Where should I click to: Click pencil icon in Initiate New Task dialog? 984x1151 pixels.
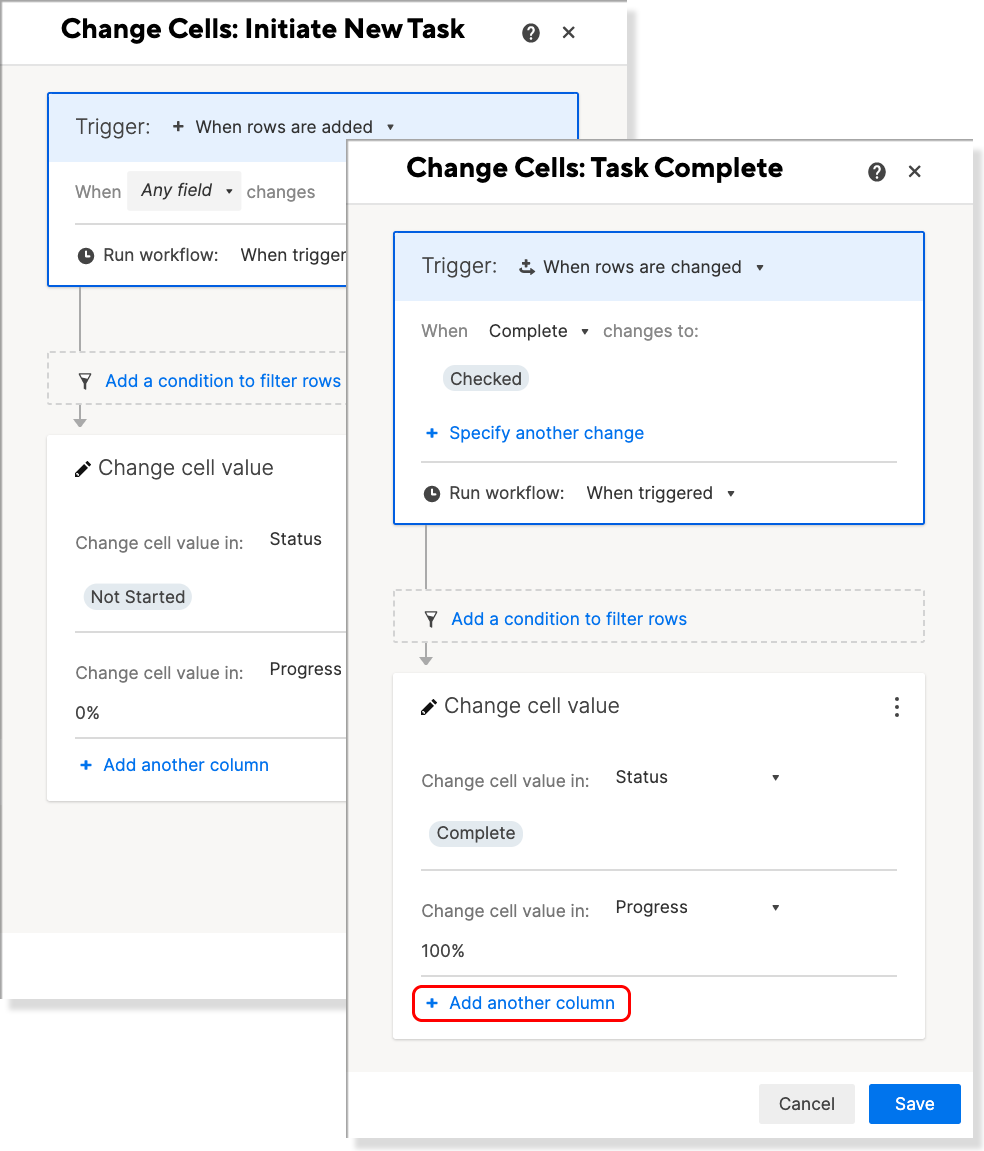point(82,469)
